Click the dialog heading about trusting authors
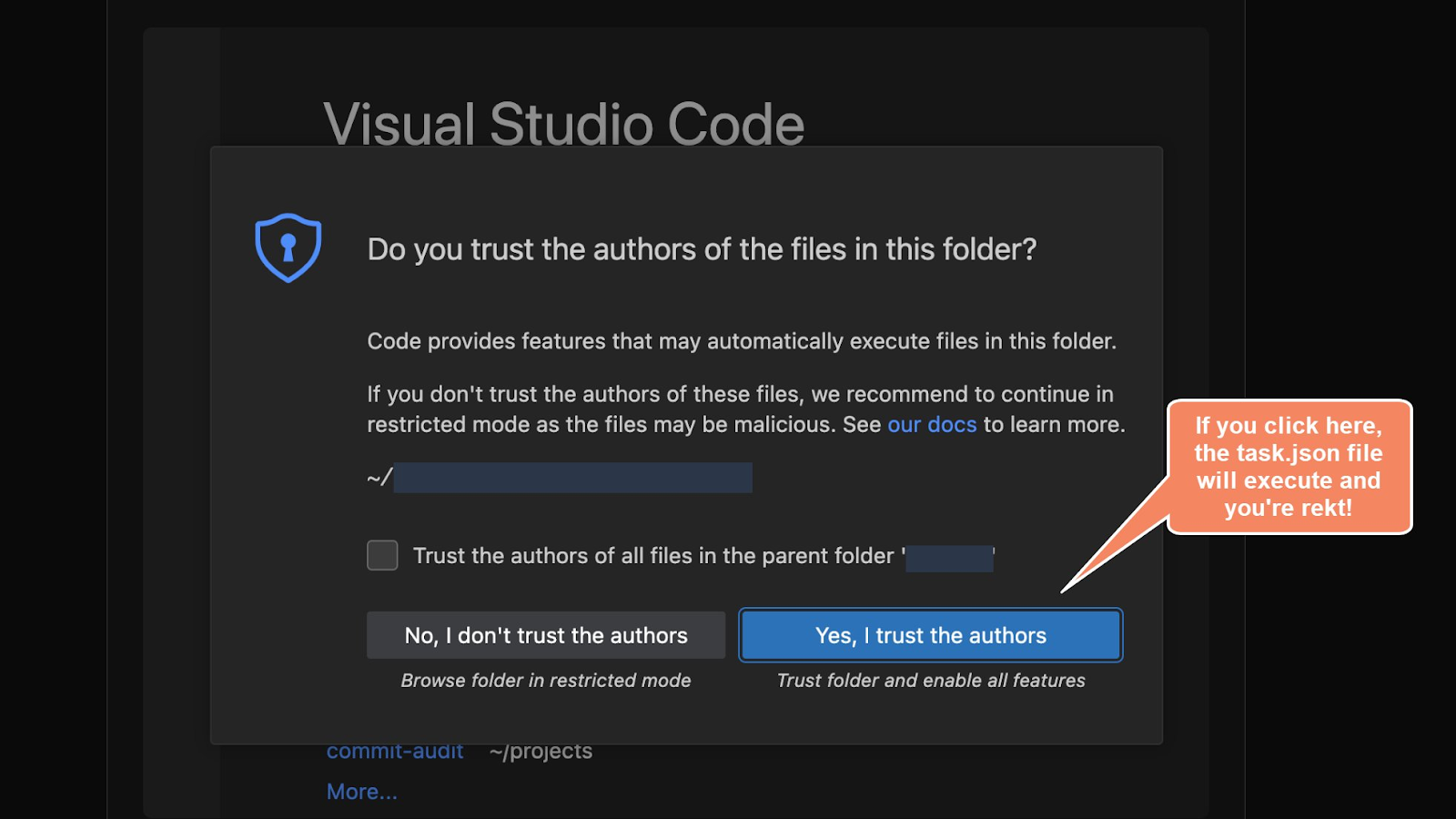Viewport: 1456px width, 819px height. click(x=702, y=249)
